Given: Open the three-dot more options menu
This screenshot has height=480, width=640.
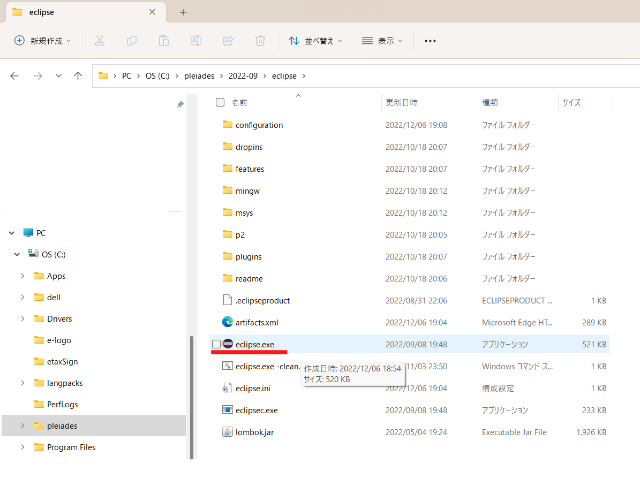Looking at the screenshot, I should pyautogui.click(x=430, y=41).
